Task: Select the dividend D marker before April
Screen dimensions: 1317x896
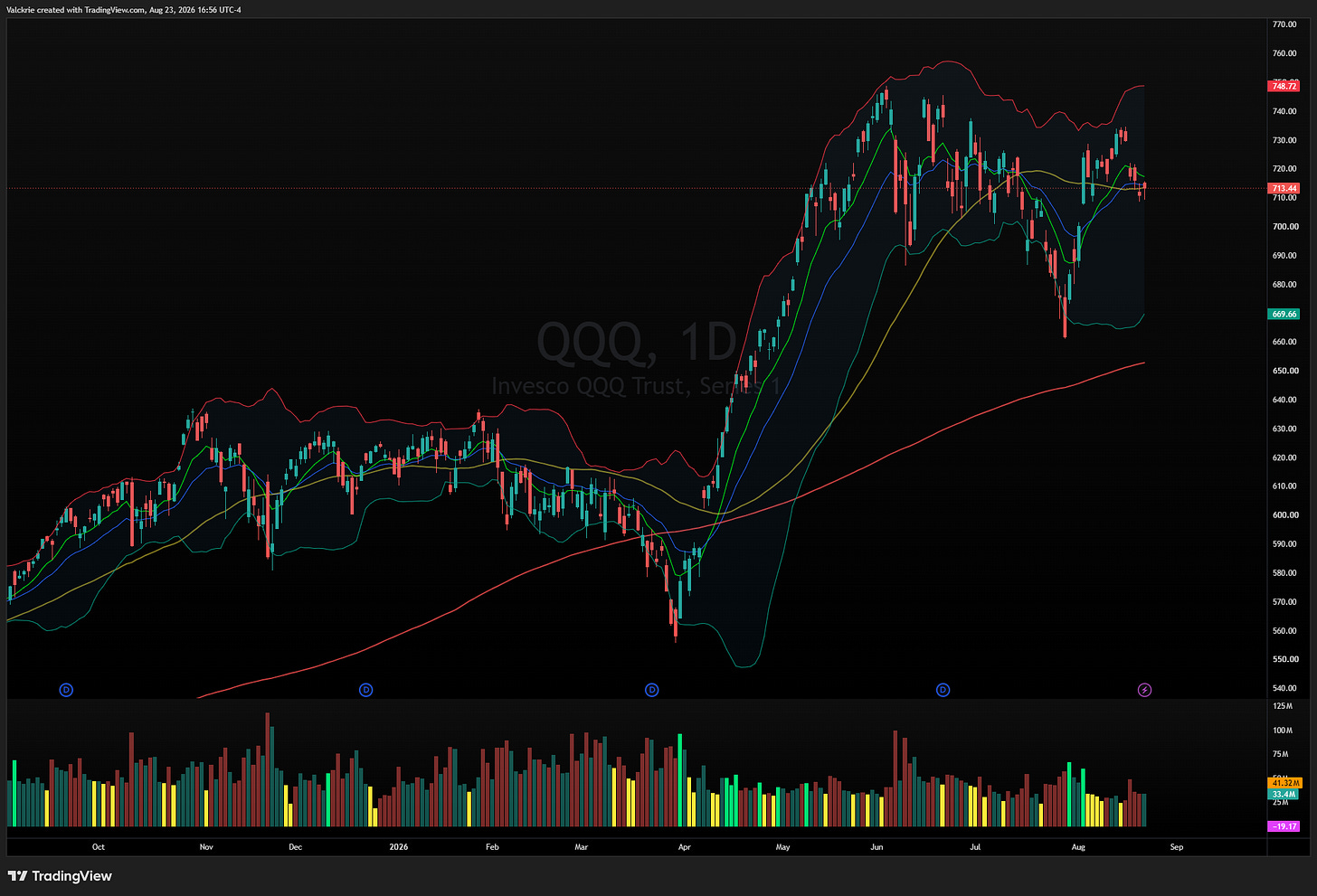Action: pyautogui.click(x=652, y=690)
